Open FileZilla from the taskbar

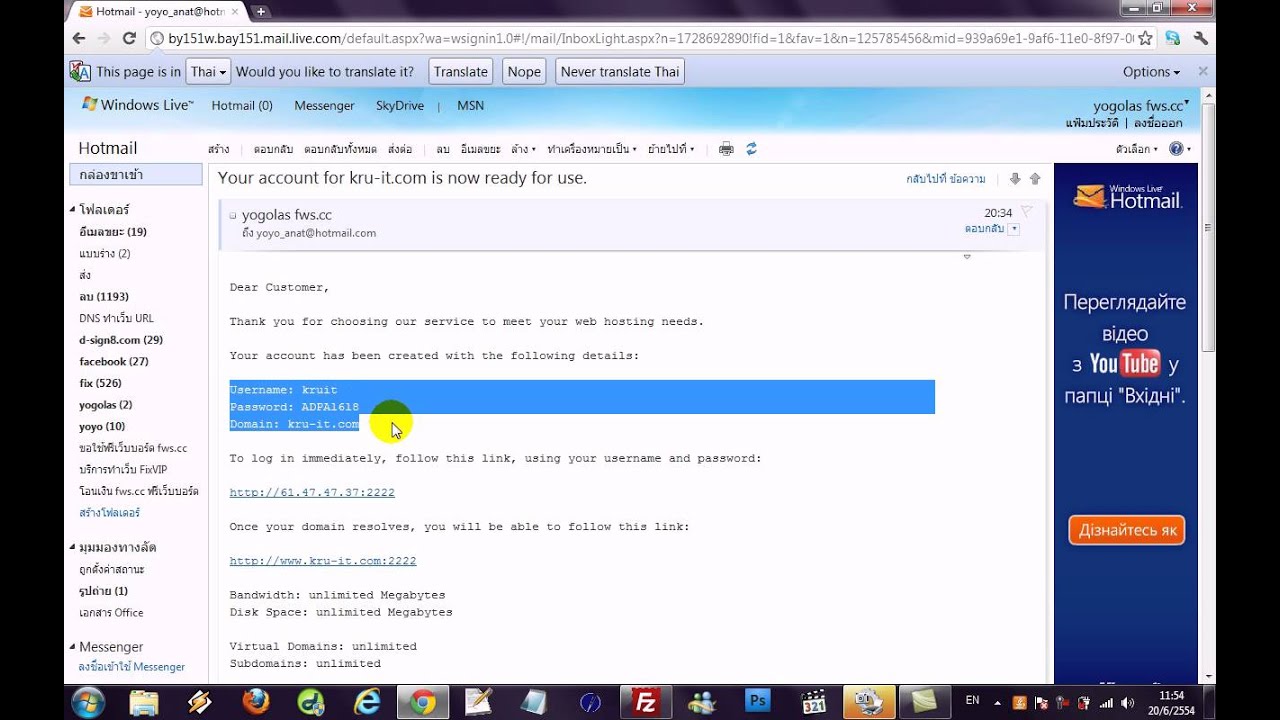click(x=647, y=702)
